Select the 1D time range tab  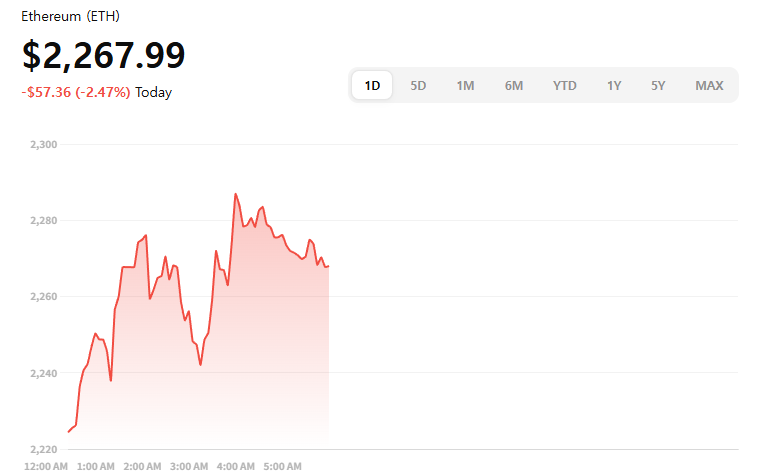pos(372,86)
